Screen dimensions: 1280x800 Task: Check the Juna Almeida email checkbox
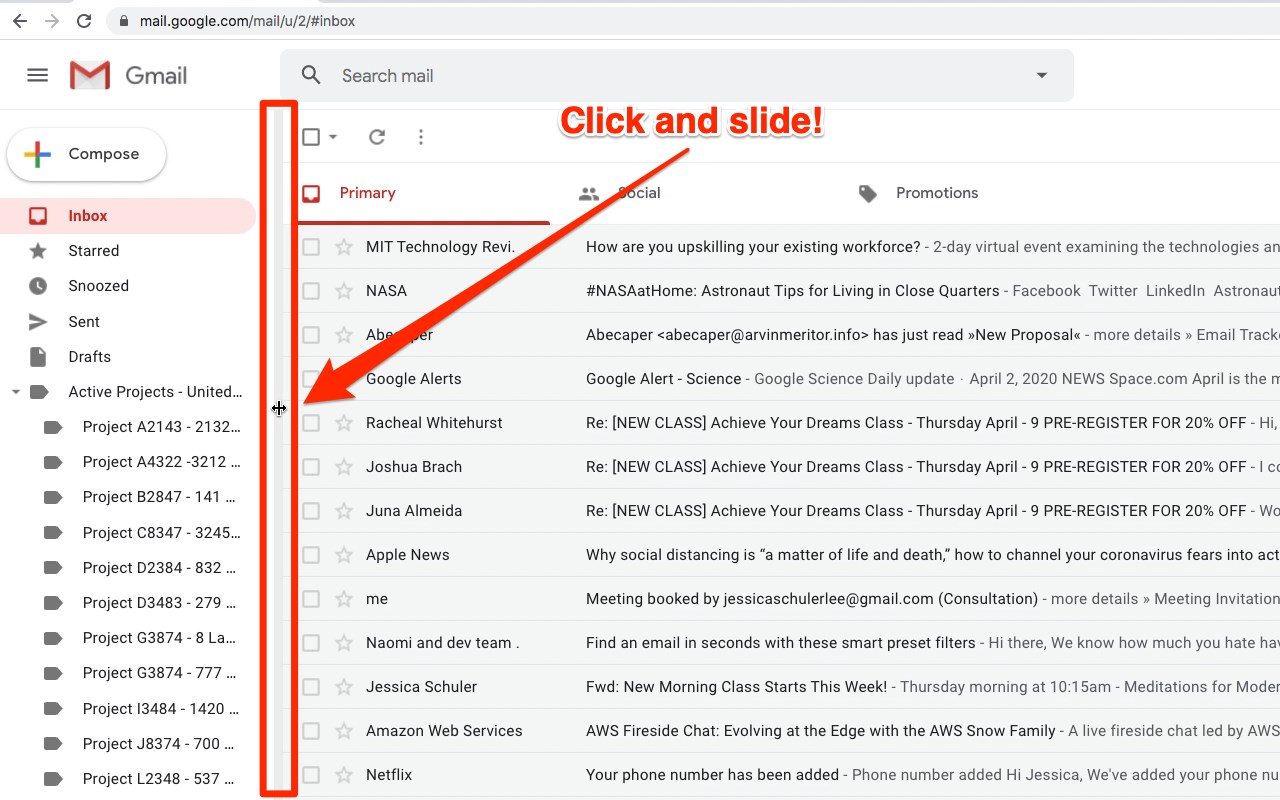[x=311, y=511]
